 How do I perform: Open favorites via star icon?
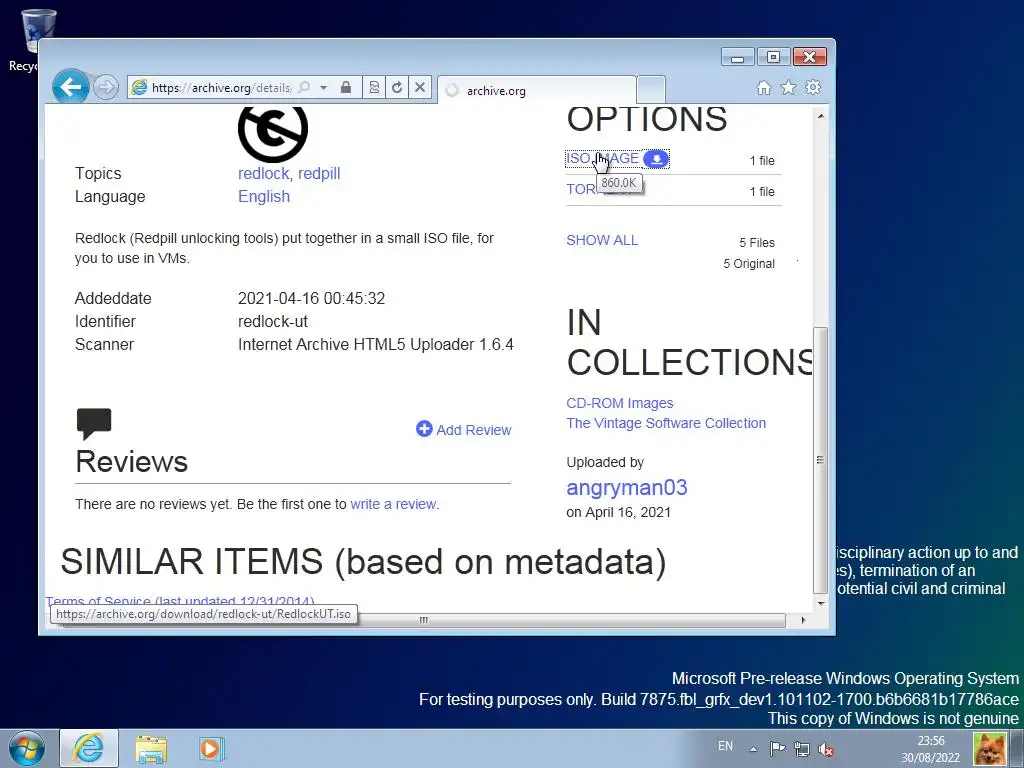(x=788, y=88)
